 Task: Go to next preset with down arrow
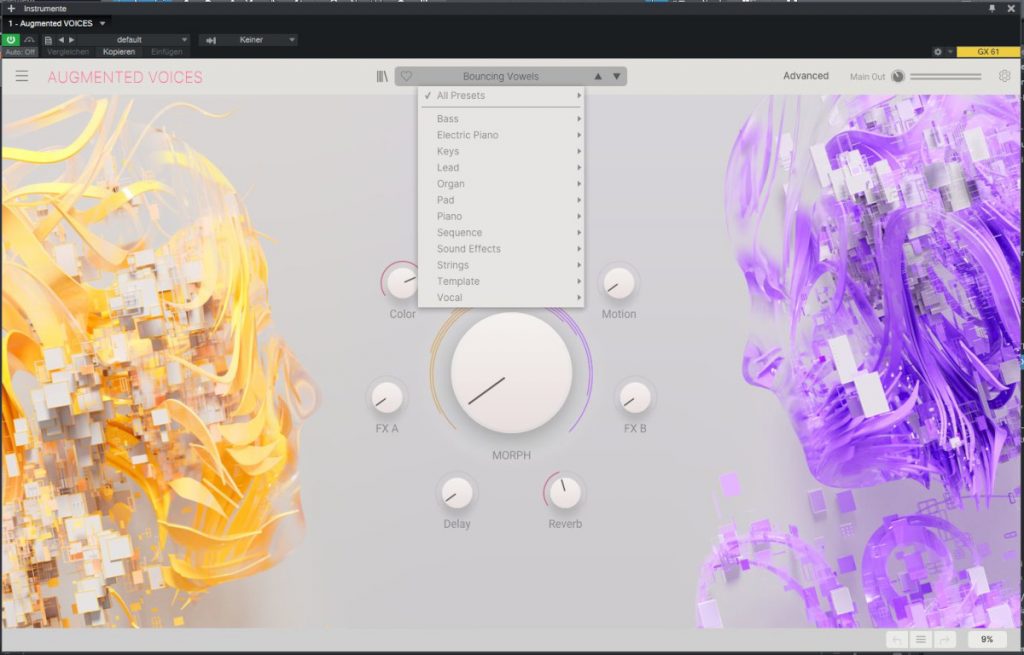[x=616, y=76]
